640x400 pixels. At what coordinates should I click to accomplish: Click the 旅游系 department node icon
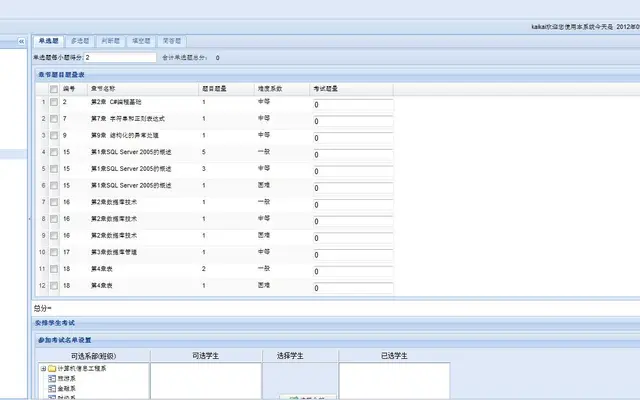click(x=52, y=379)
